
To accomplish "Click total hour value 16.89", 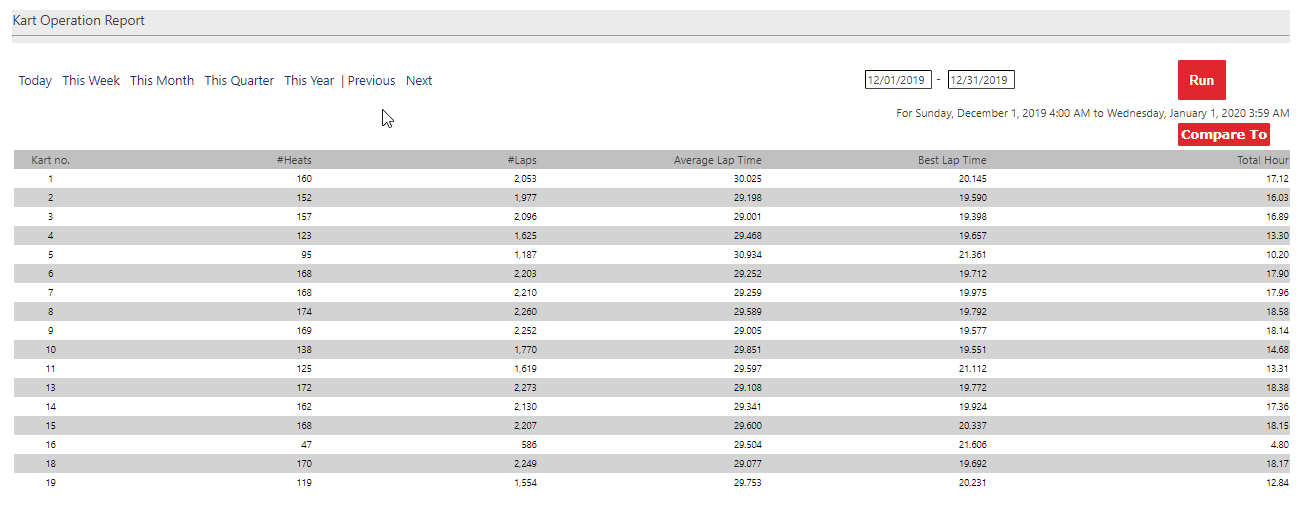I will point(1277,217).
